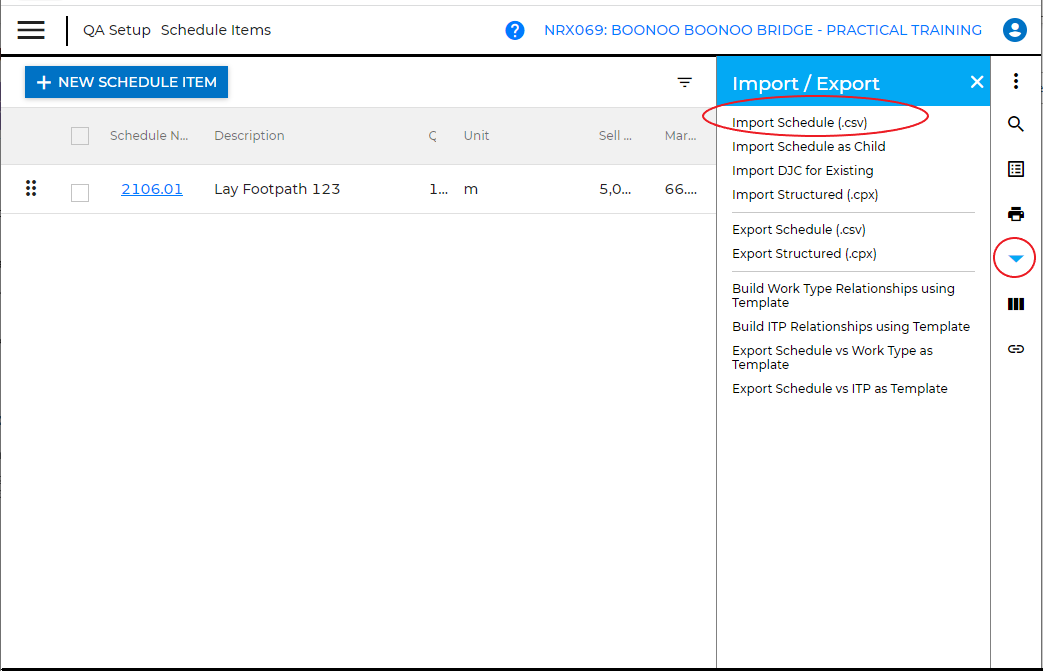Click the Lay Footpath 123 description cell

pos(277,189)
